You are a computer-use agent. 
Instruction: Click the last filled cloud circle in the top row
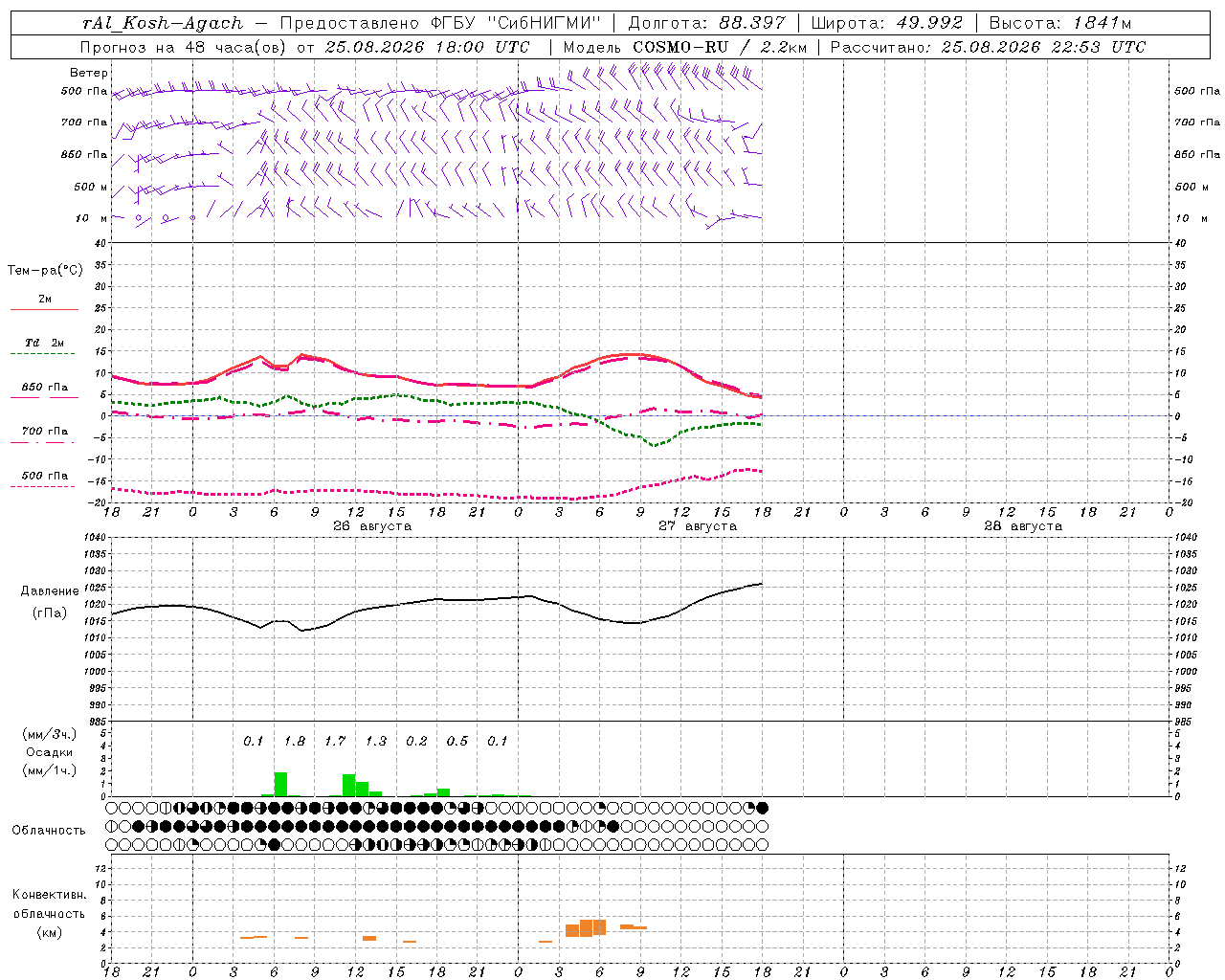click(762, 808)
